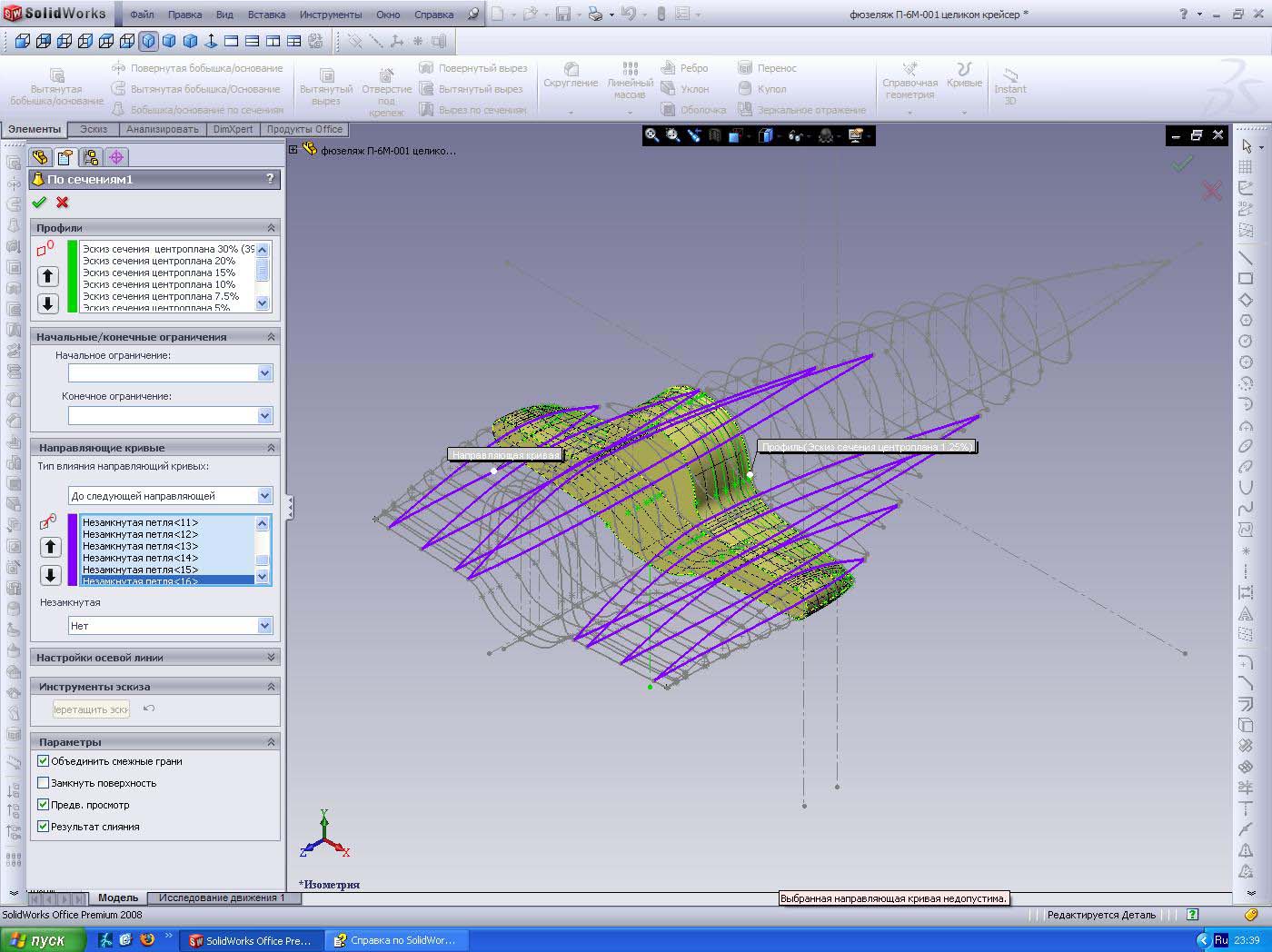The height and width of the screenshot is (952, 1272).
Task: Click the Windows пуск start button
Action: click(x=38, y=940)
